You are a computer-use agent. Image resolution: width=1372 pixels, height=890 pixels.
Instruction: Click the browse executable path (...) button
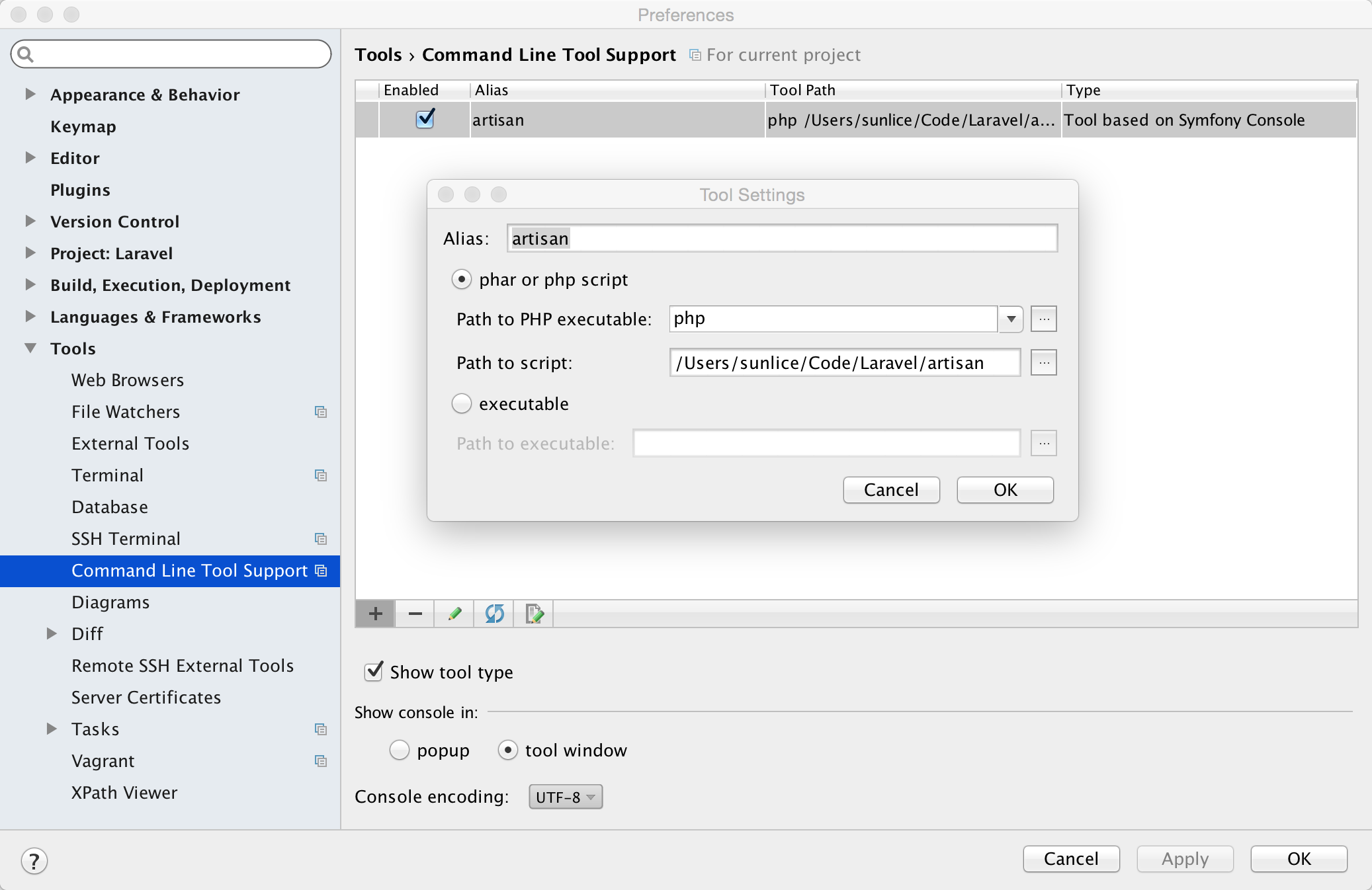click(x=1044, y=444)
